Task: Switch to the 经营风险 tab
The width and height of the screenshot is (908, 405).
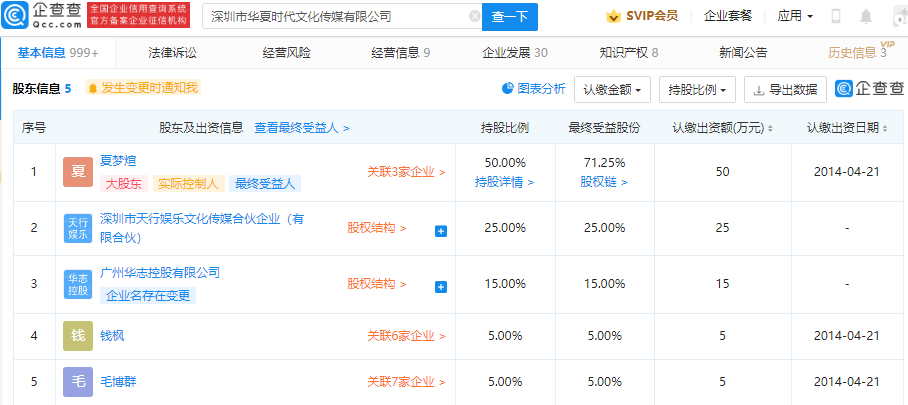Action: click(287, 53)
